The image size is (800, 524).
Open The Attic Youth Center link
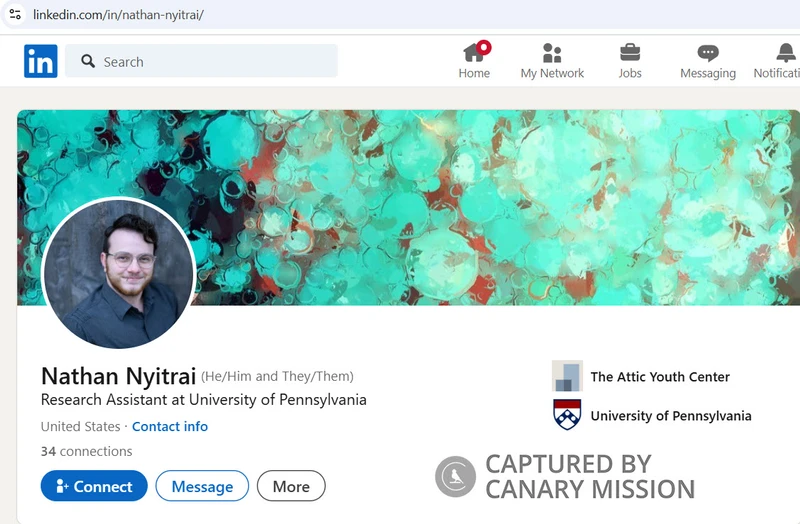click(660, 377)
